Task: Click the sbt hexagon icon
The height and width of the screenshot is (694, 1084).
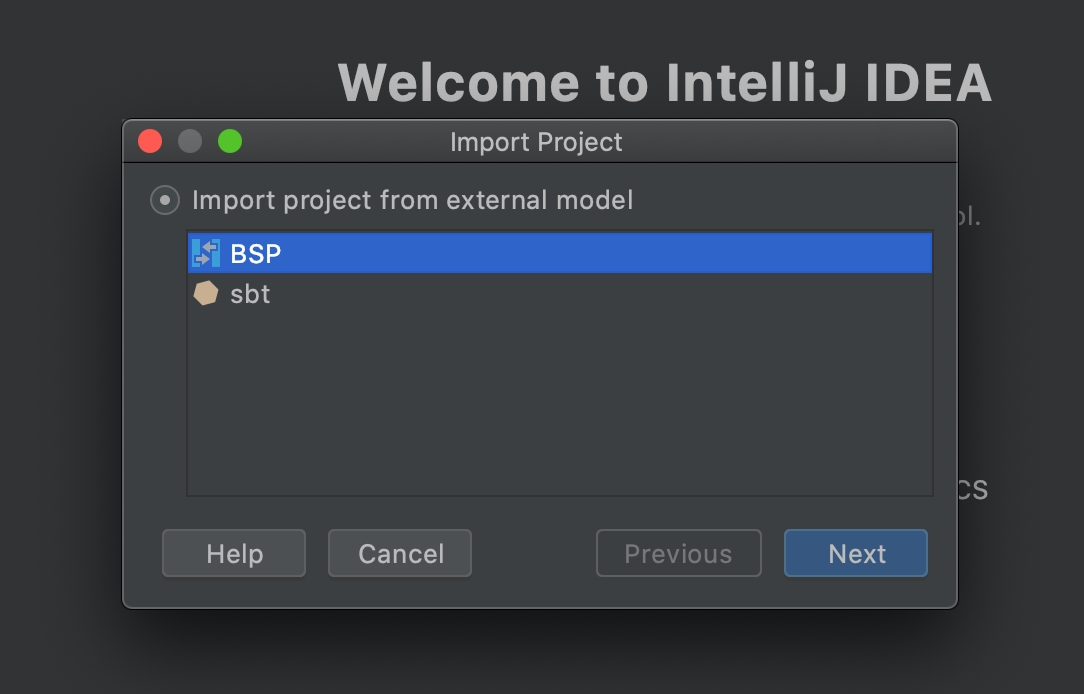Action: click(x=206, y=293)
